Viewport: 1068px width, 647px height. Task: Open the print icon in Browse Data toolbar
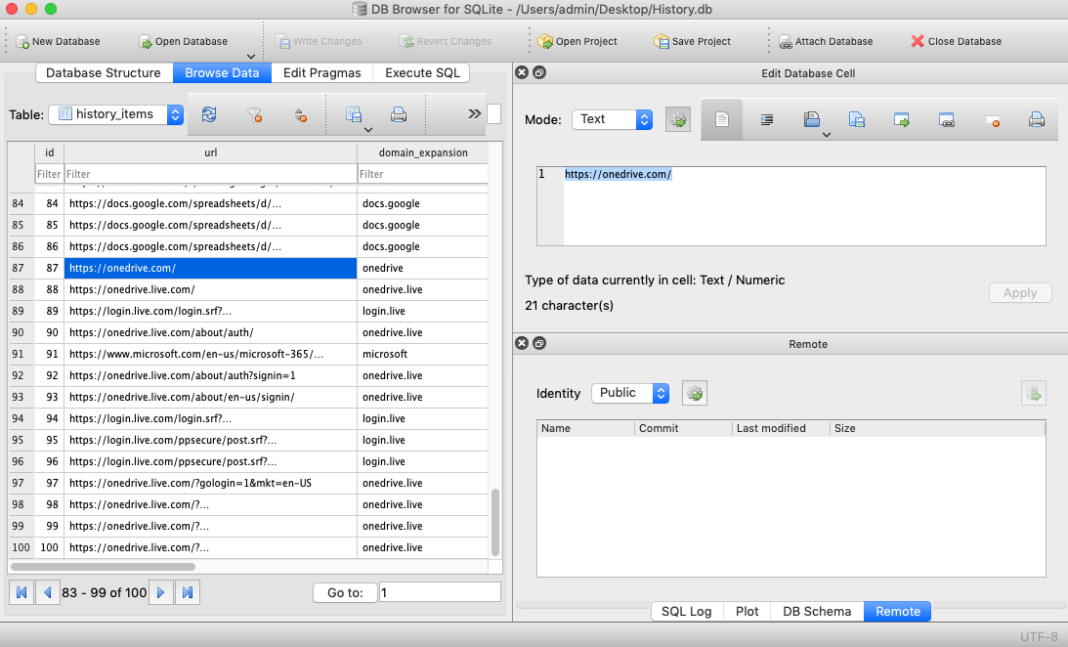[398, 114]
